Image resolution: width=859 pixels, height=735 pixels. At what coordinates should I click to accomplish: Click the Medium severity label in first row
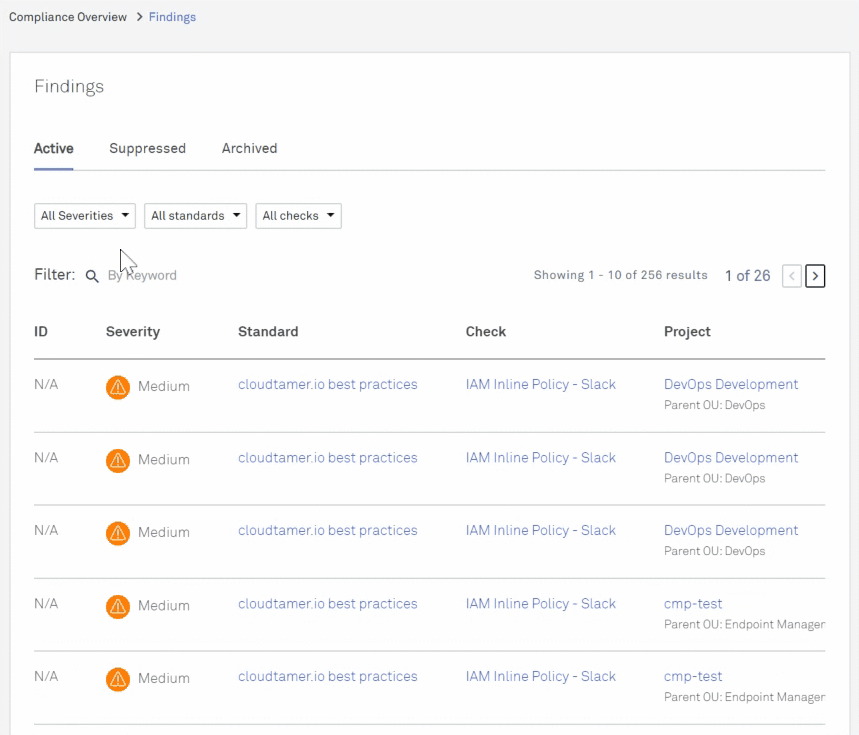pyautogui.click(x=164, y=387)
